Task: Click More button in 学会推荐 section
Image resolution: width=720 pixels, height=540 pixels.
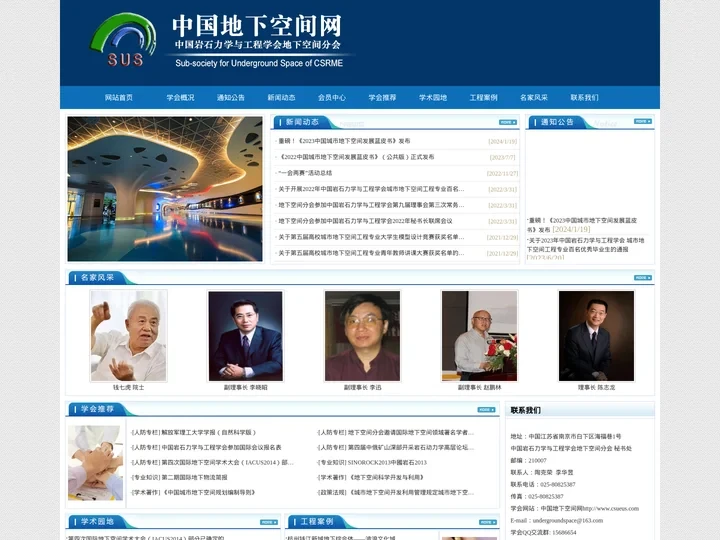Action: click(486, 410)
